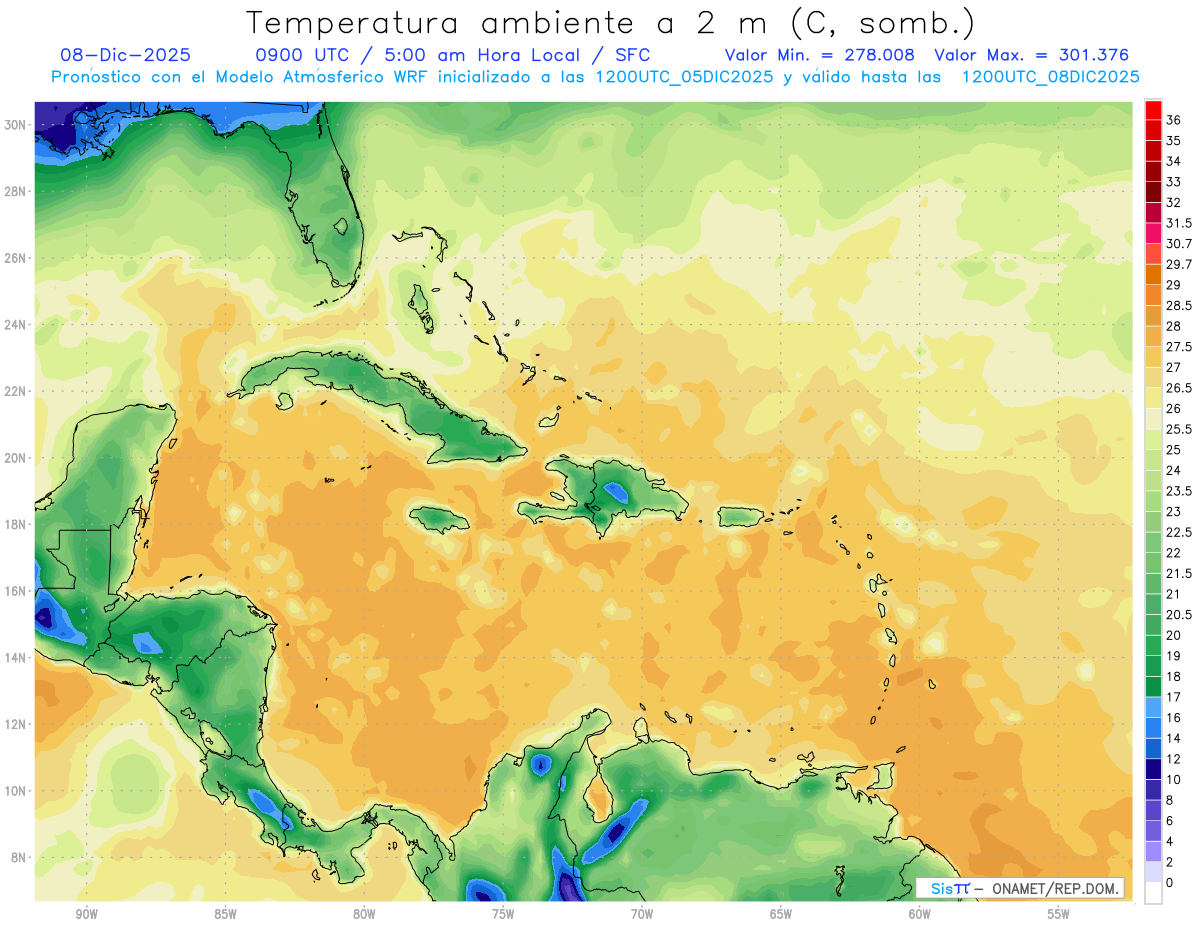Select the valid time "1200UTC_08DIC2025"
The height and width of the screenshot is (927, 1200).
1050,77
